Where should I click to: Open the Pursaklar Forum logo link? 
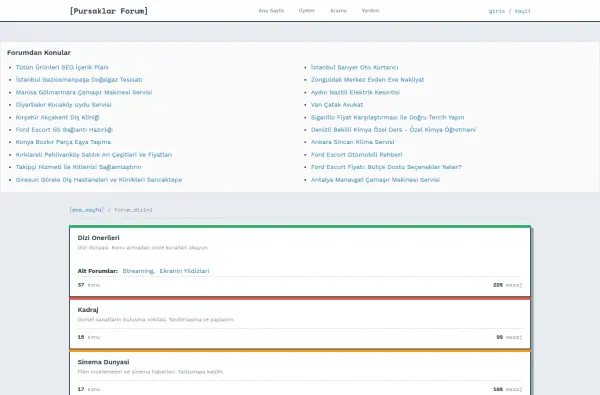pos(109,11)
